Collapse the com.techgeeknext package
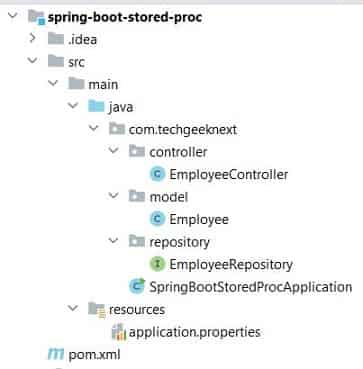Image resolution: width=363 pixels, height=369 pixels. click(x=94, y=128)
